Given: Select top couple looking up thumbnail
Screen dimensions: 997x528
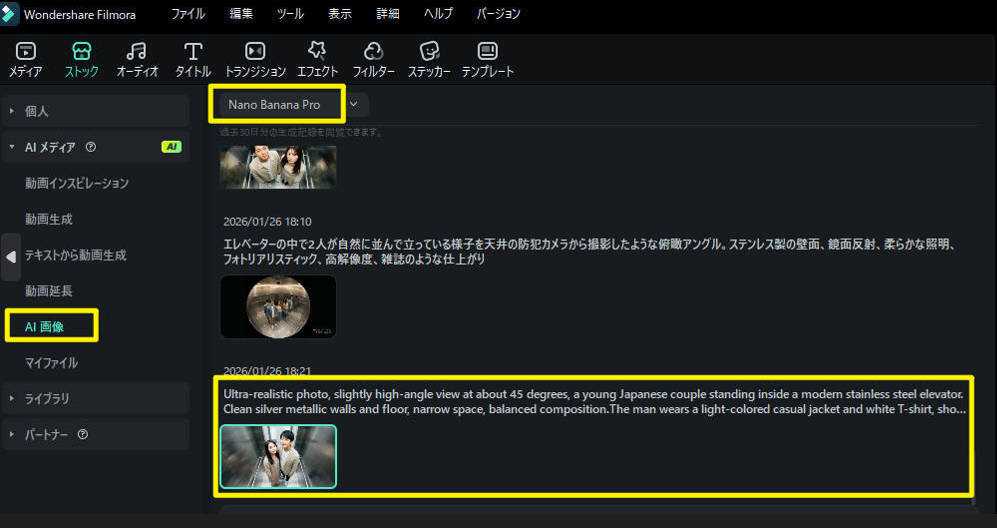Looking at the screenshot, I should point(278,167).
